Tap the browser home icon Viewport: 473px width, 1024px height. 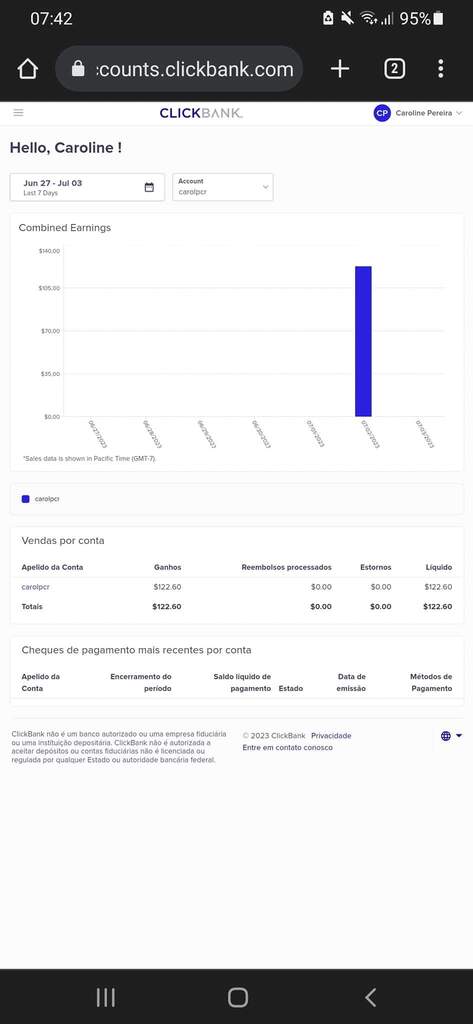(x=27, y=69)
